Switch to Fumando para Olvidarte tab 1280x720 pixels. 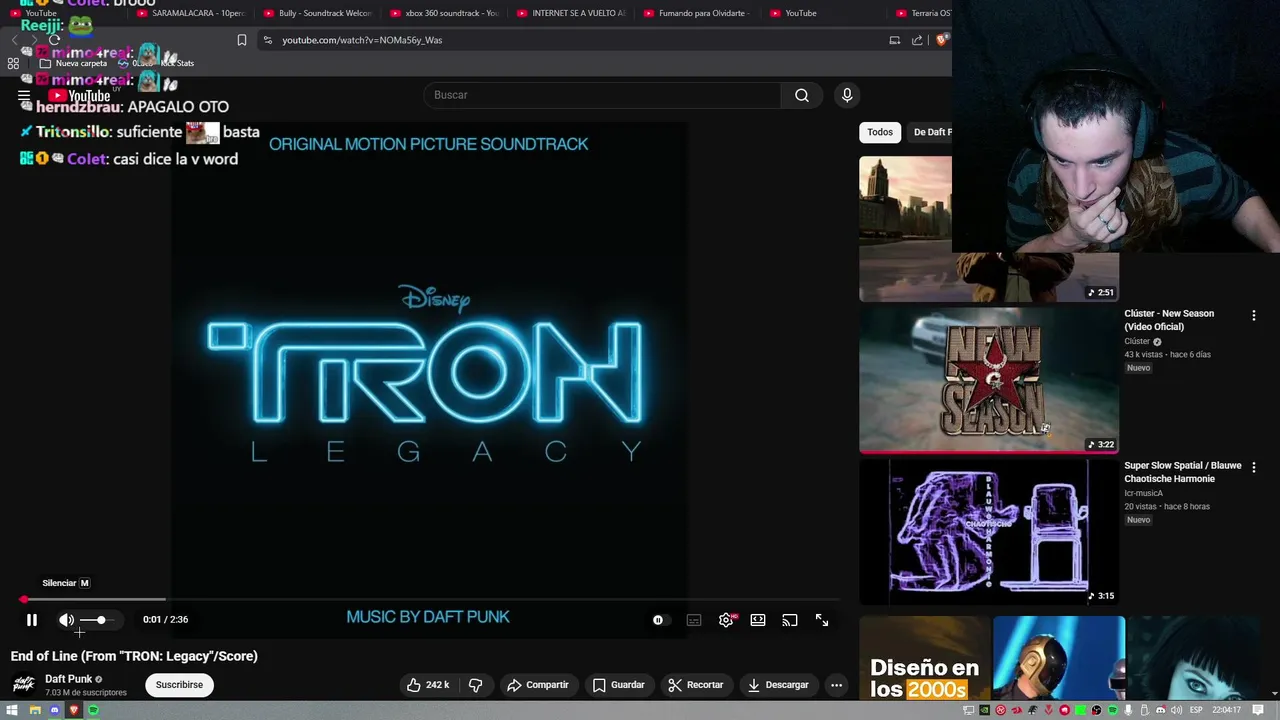click(696, 13)
